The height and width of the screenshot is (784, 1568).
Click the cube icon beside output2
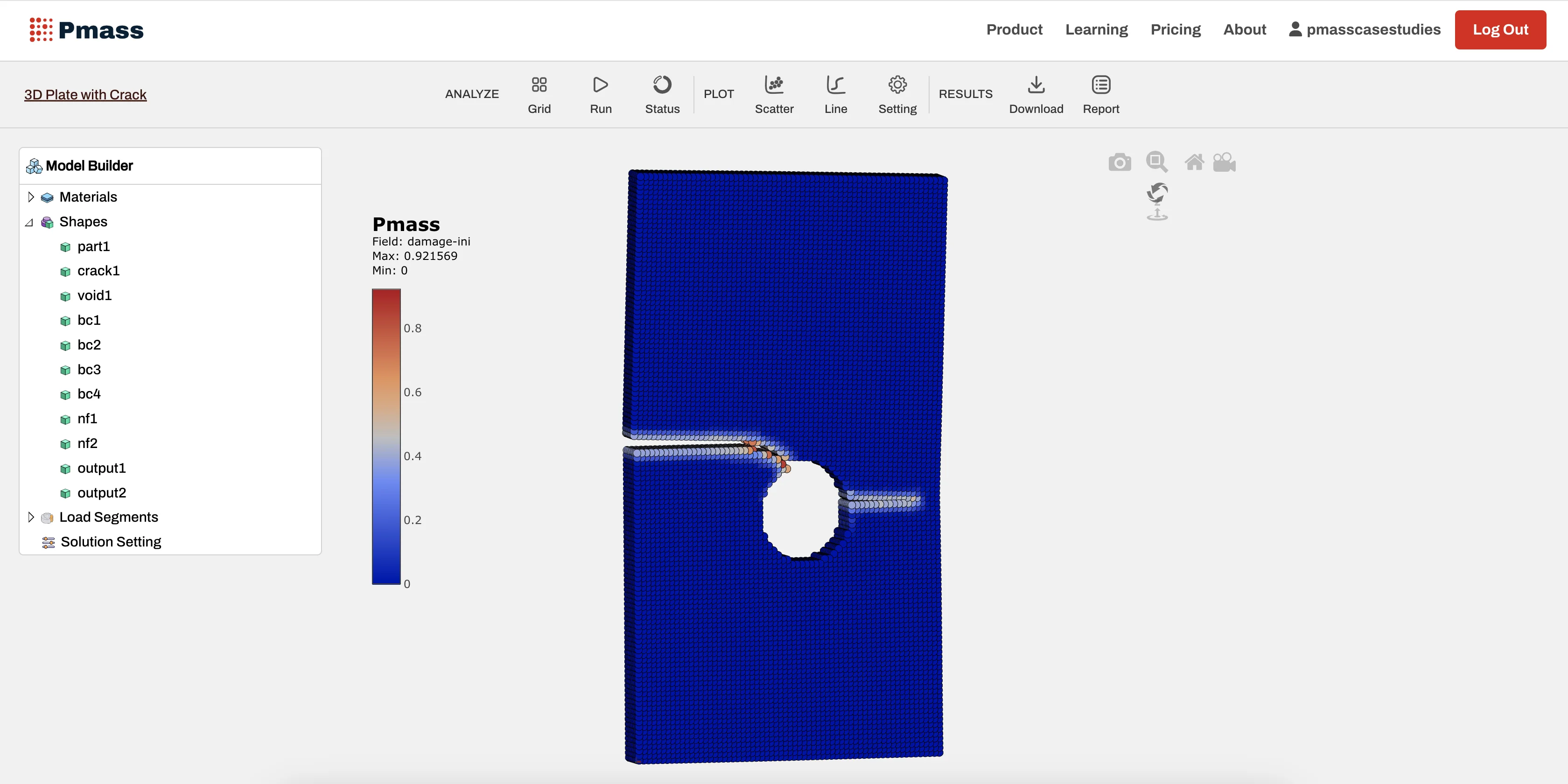pyautogui.click(x=65, y=493)
